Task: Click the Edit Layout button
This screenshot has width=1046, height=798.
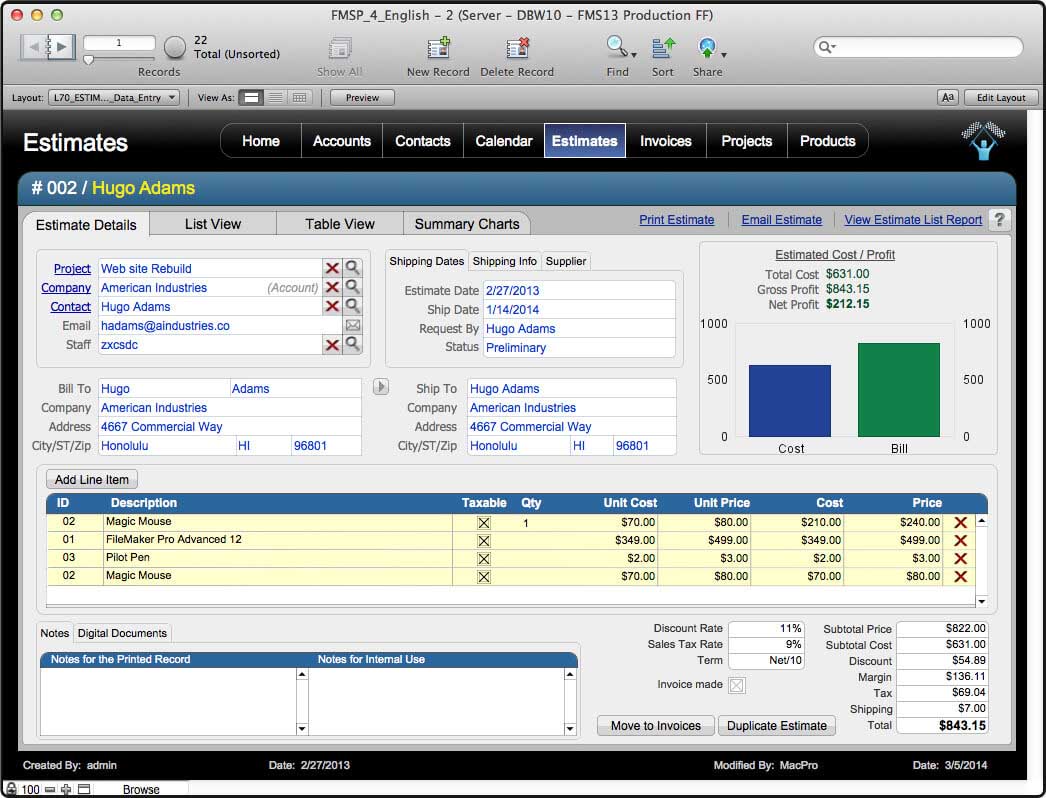Action: click(x=1001, y=97)
